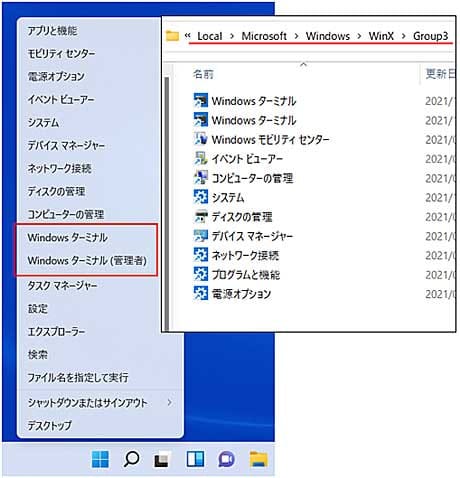This screenshot has width=460, height=478.
Task: Click icon of first Windows ターミナル shortcut
Action: click(201, 100)
